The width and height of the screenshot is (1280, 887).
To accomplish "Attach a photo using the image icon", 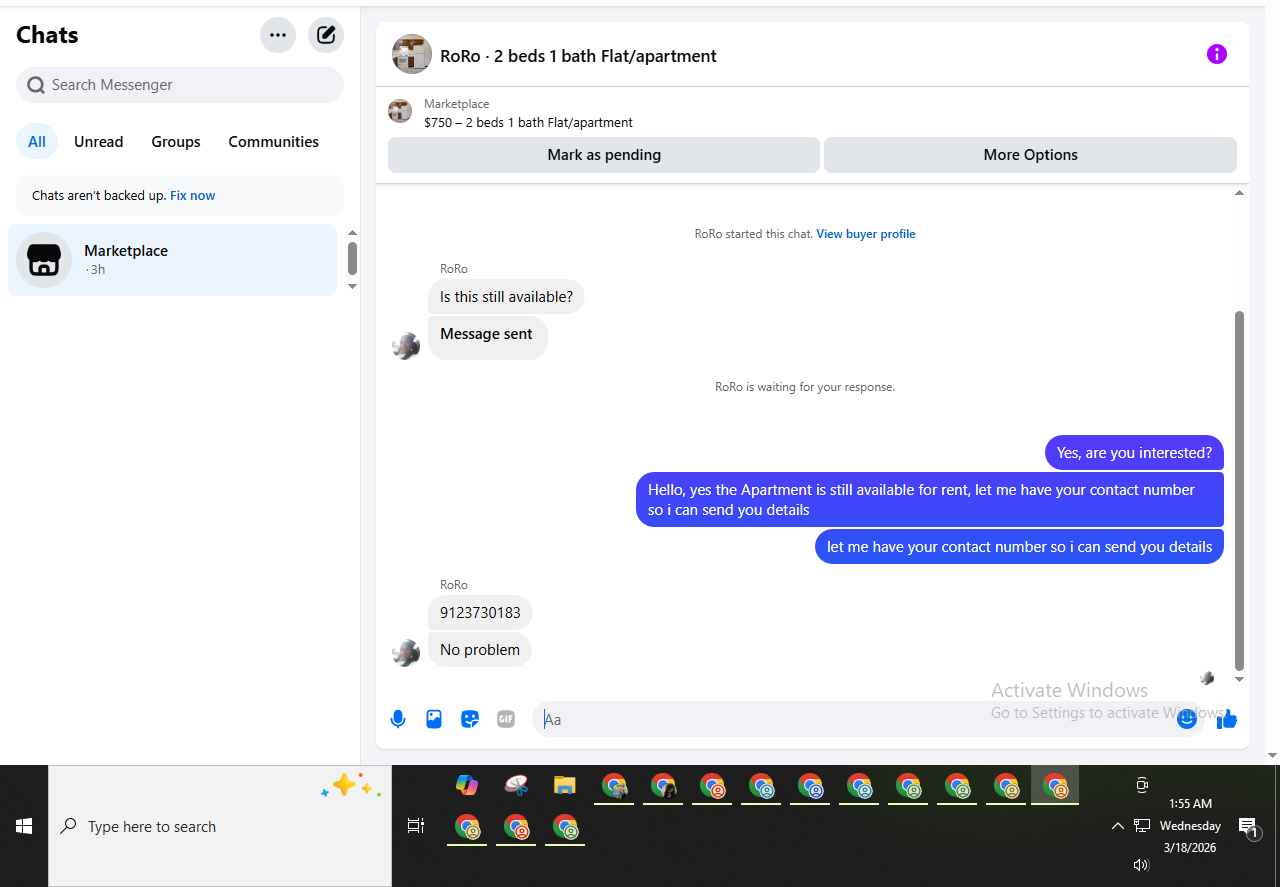I will 434,719.
